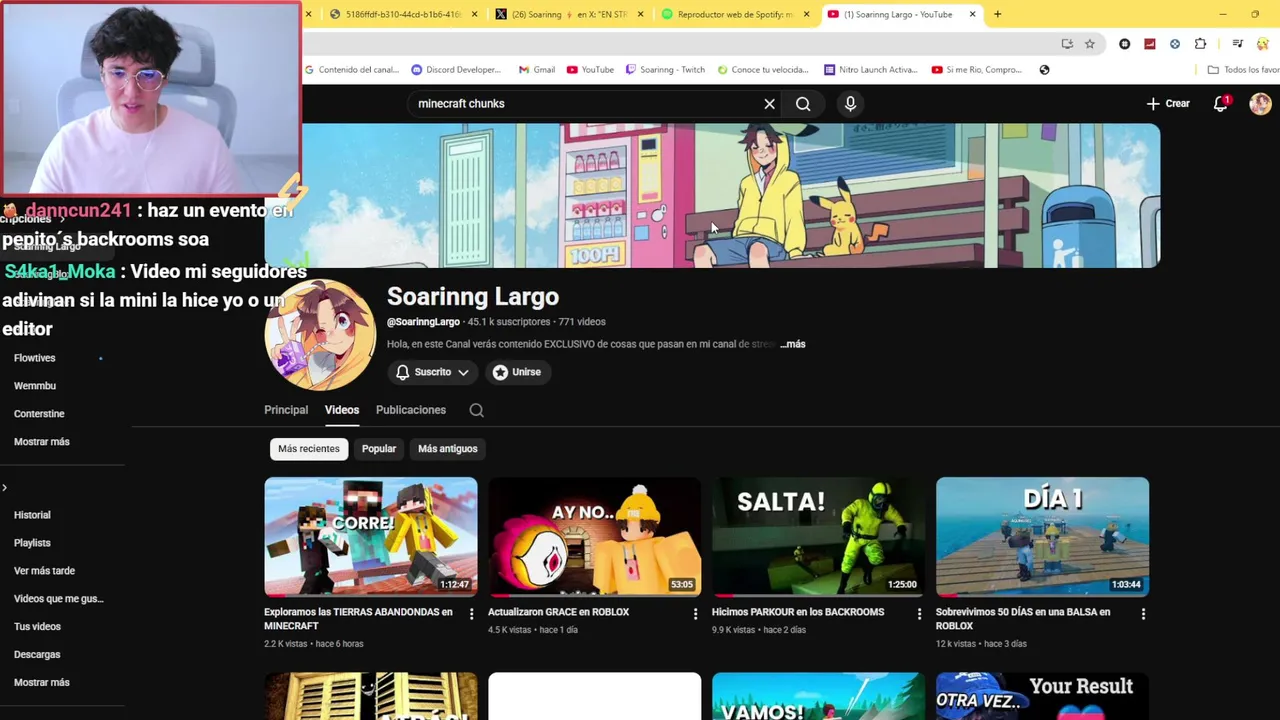Open Historial in the sidebar
Screen dimensions: 1280x720
pyautogui.click(x=32, y=515)
